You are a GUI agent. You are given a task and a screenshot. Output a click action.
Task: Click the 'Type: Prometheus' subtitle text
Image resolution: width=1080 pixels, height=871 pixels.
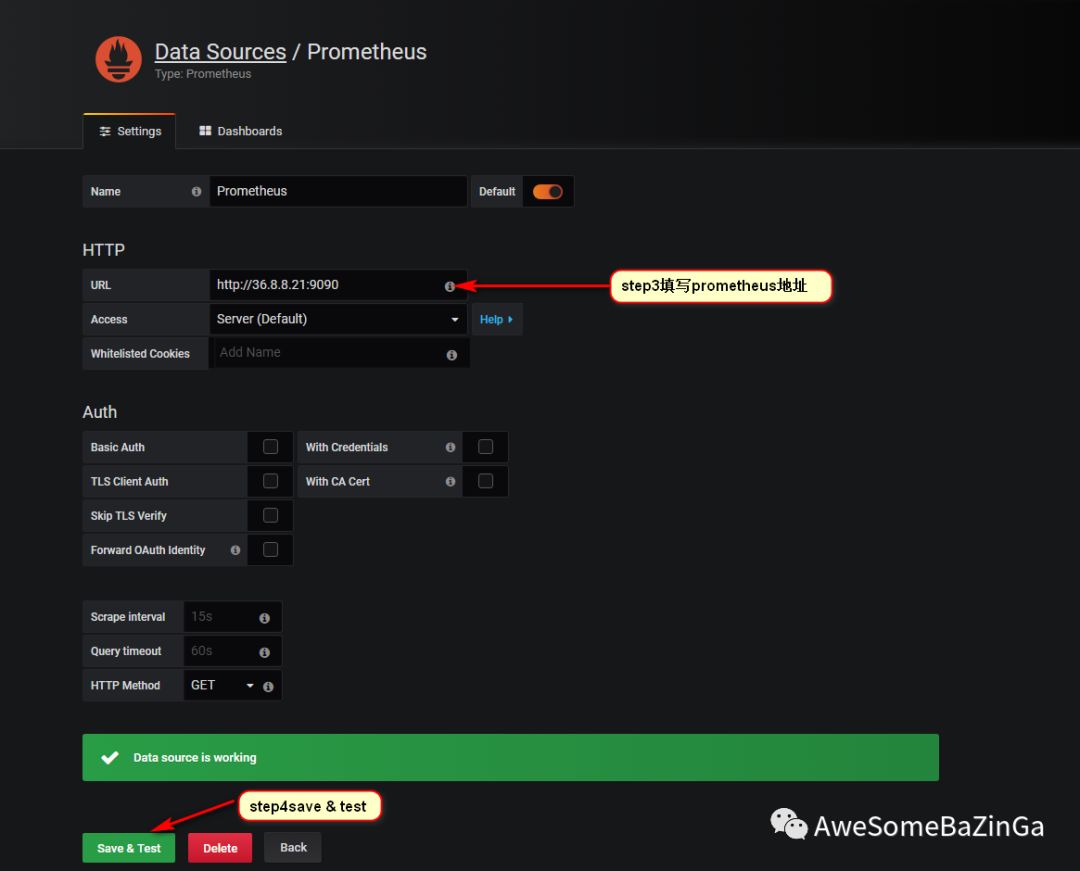point(202,74)
